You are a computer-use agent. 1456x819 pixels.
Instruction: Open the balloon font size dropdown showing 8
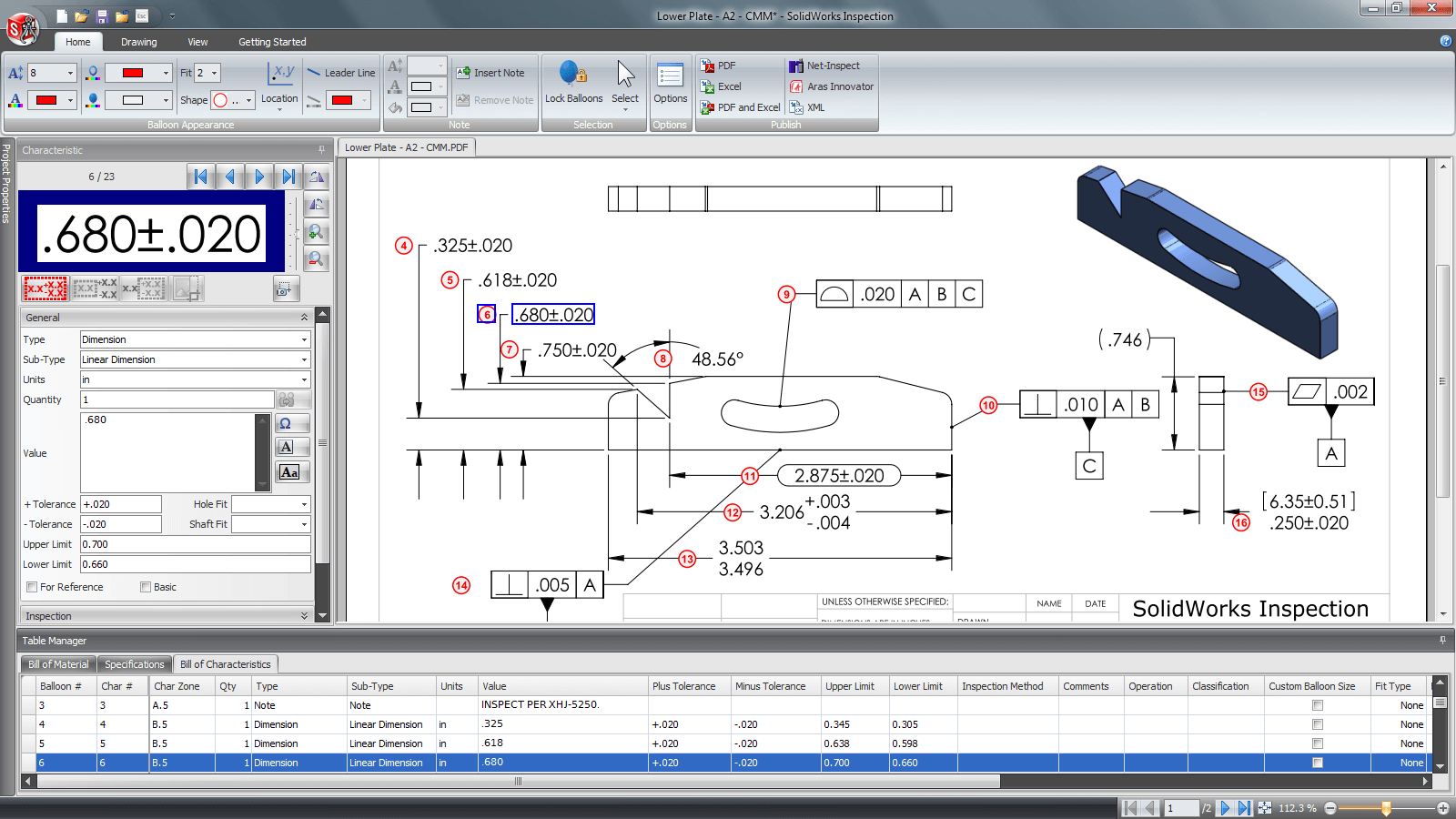70,73
